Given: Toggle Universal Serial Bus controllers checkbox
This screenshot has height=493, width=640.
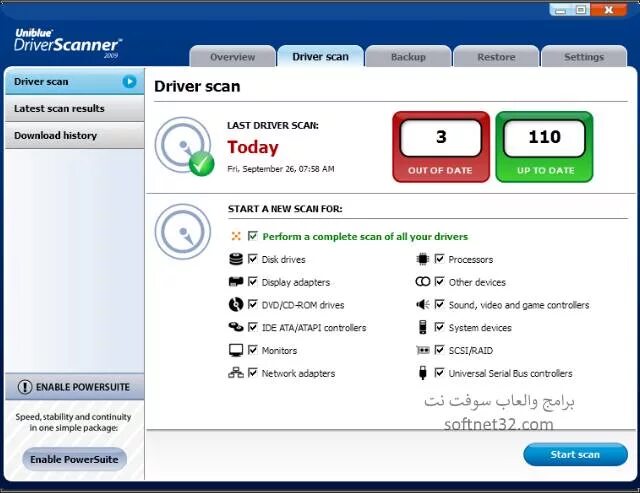Looking at the screenshot, I should 439,373.
